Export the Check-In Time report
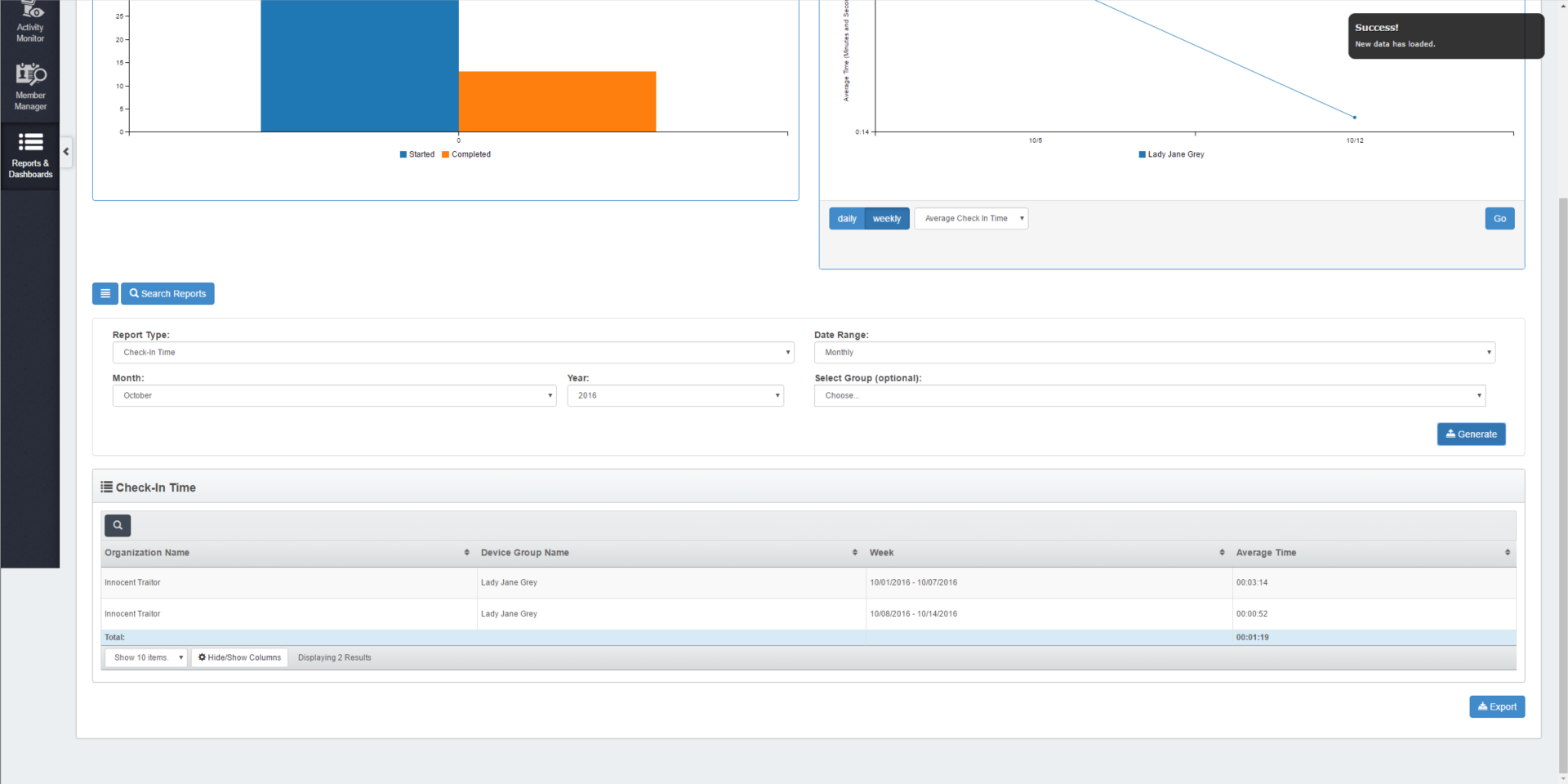The width and height of the screenshot is (1568, 784). [1497, 707]
